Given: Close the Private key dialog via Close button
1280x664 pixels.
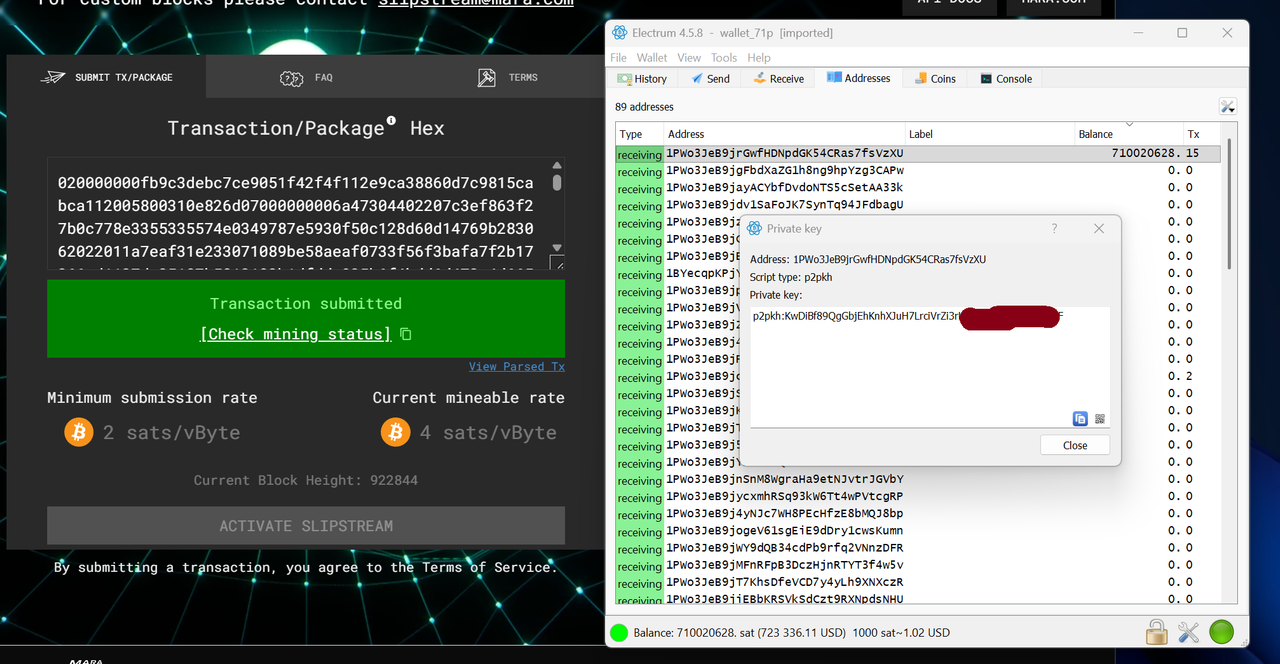Looking at the screenshot, I should pos(1075,445).
